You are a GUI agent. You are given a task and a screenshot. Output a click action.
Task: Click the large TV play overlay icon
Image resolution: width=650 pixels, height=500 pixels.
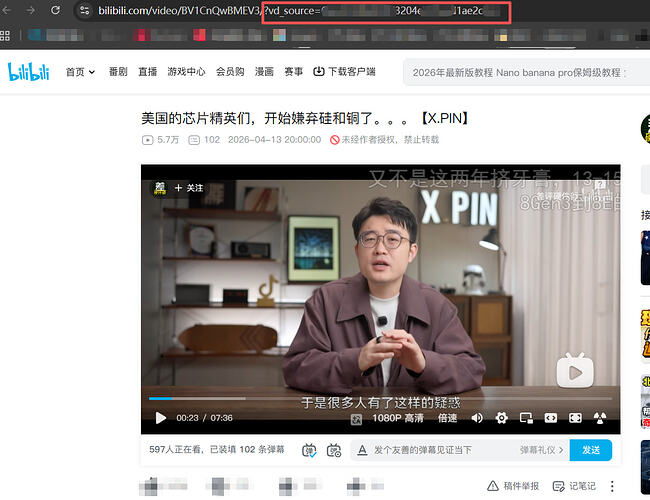click(x=575, y=370)
